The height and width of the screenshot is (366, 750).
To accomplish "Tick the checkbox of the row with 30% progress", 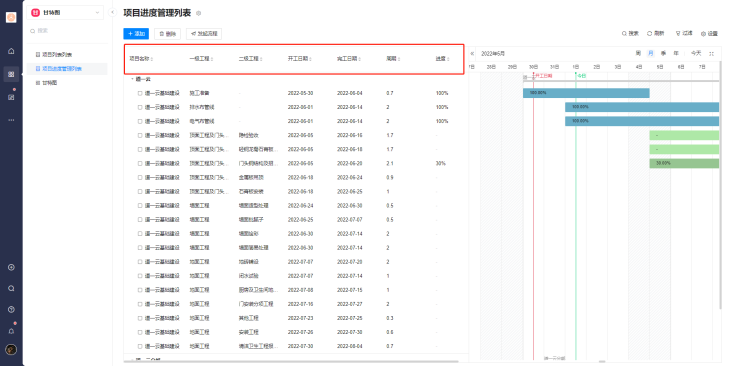I will (x=140, y=164).
